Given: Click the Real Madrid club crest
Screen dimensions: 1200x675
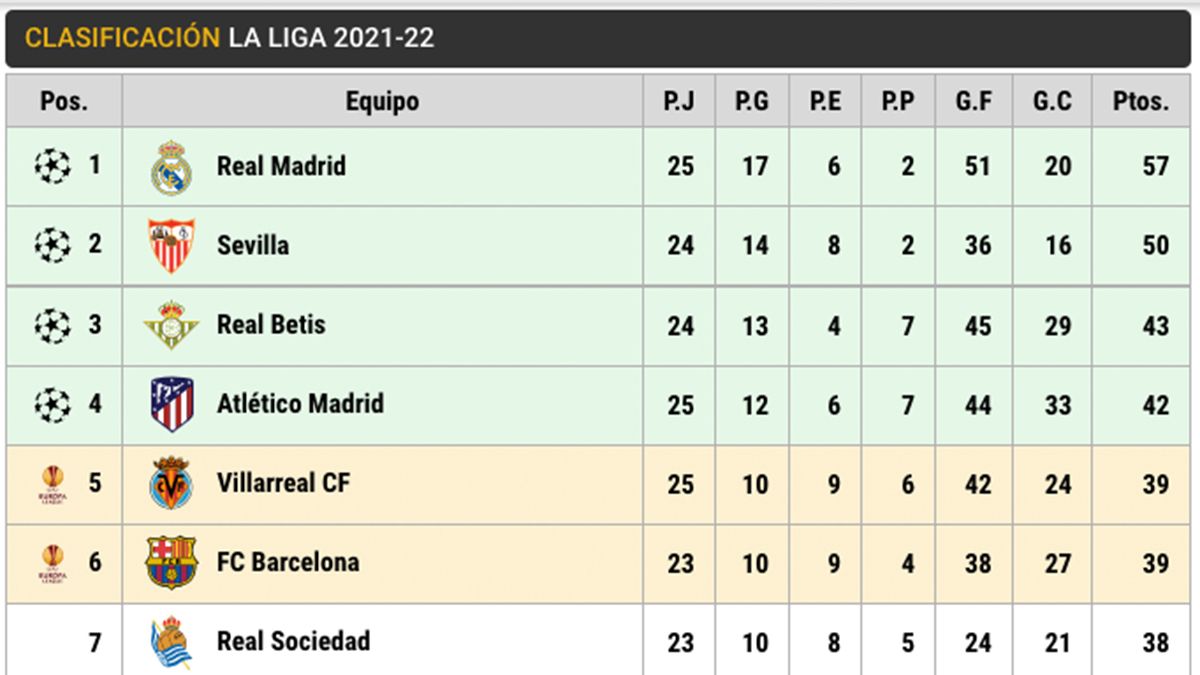Looking at the screenshot, I should pos(171,167).
